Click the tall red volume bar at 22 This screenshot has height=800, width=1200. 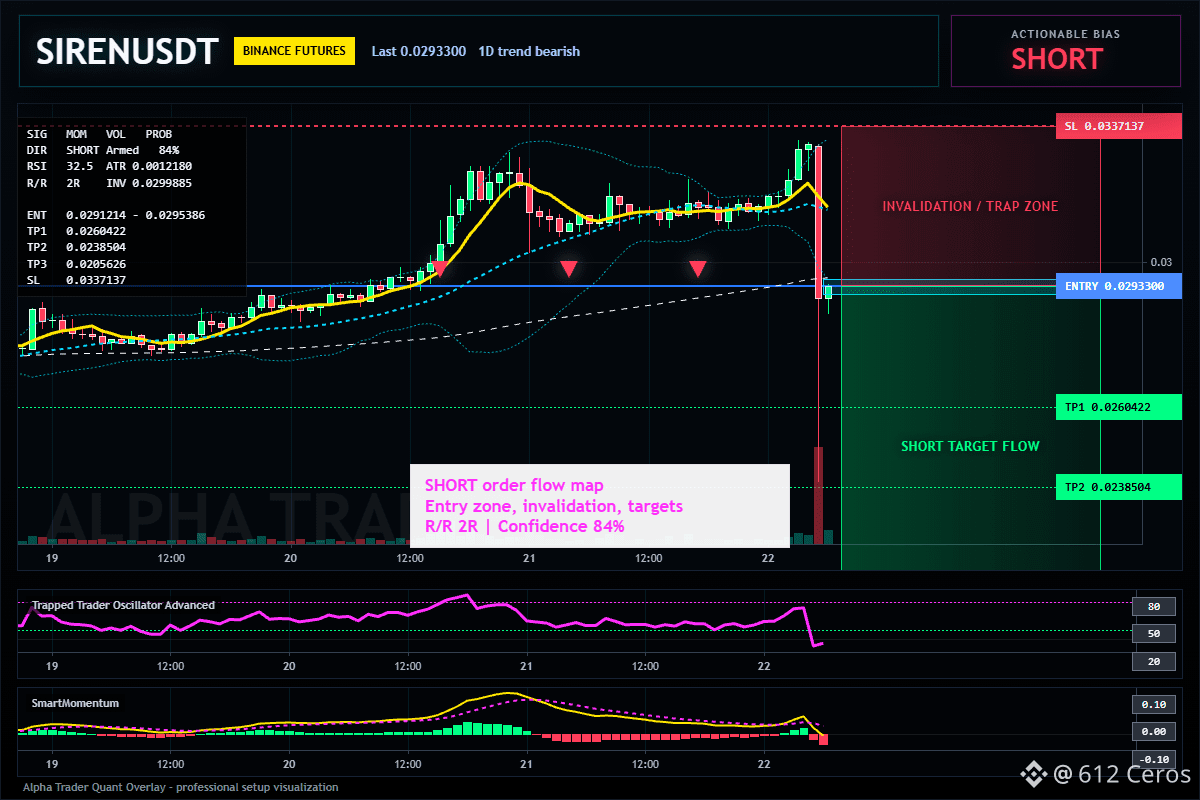click(818, 496)
